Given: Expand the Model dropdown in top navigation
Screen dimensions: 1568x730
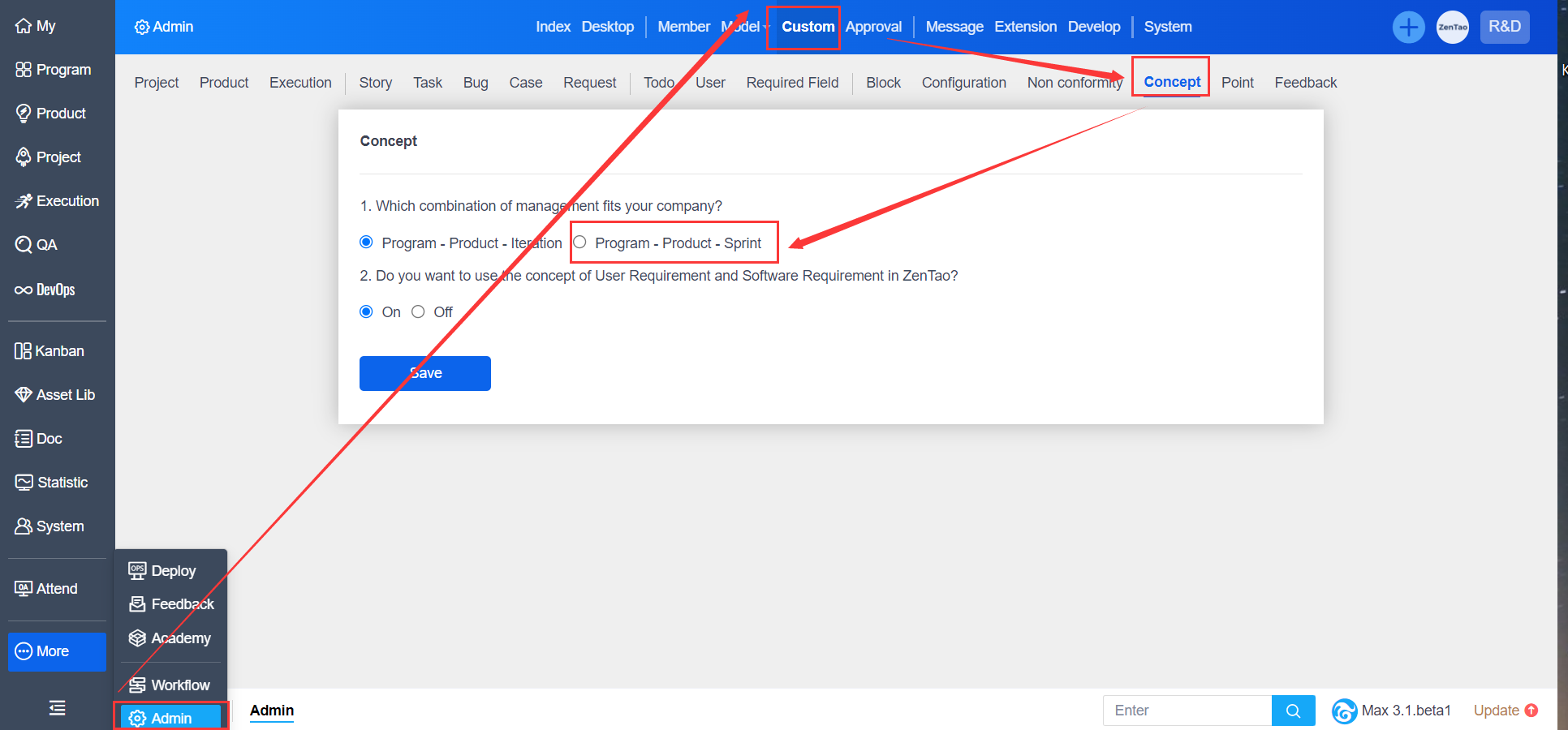Looking at the screenshot, I should click(745, 27).
